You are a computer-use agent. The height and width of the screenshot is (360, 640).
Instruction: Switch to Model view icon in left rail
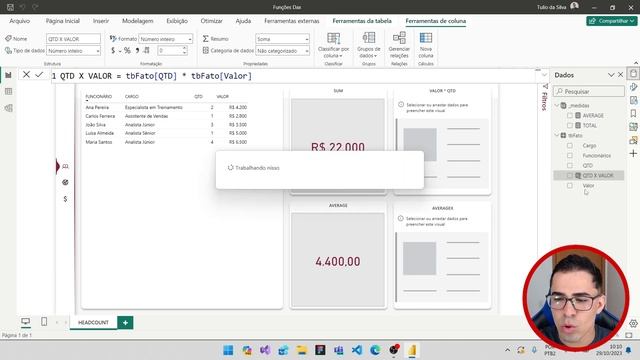[x=9, y=108]
